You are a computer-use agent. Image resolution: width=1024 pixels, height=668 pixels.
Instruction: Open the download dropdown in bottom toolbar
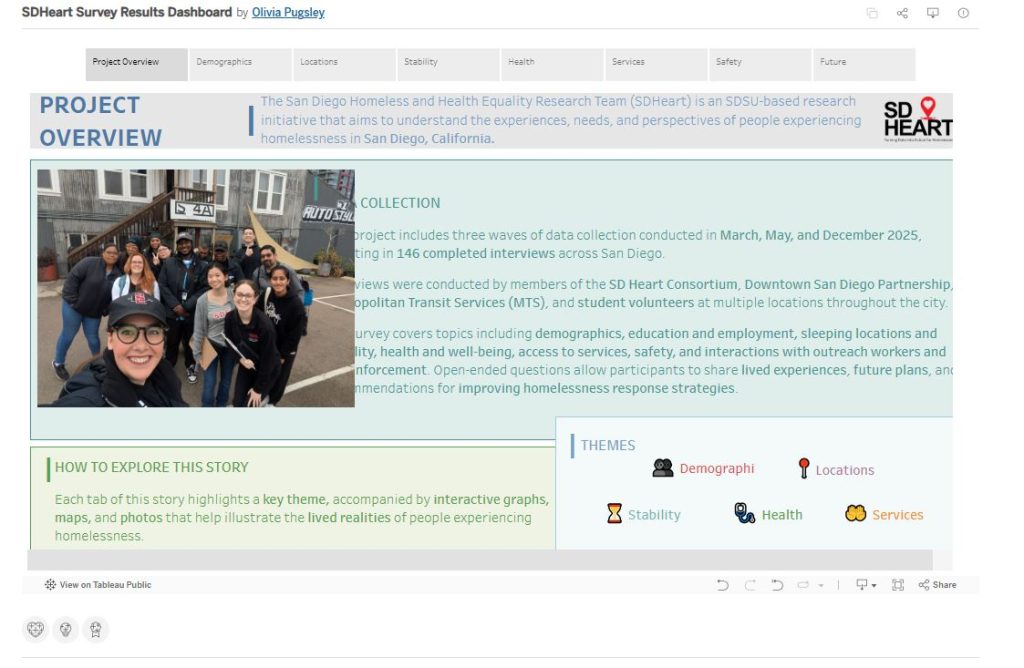(865, 585)
